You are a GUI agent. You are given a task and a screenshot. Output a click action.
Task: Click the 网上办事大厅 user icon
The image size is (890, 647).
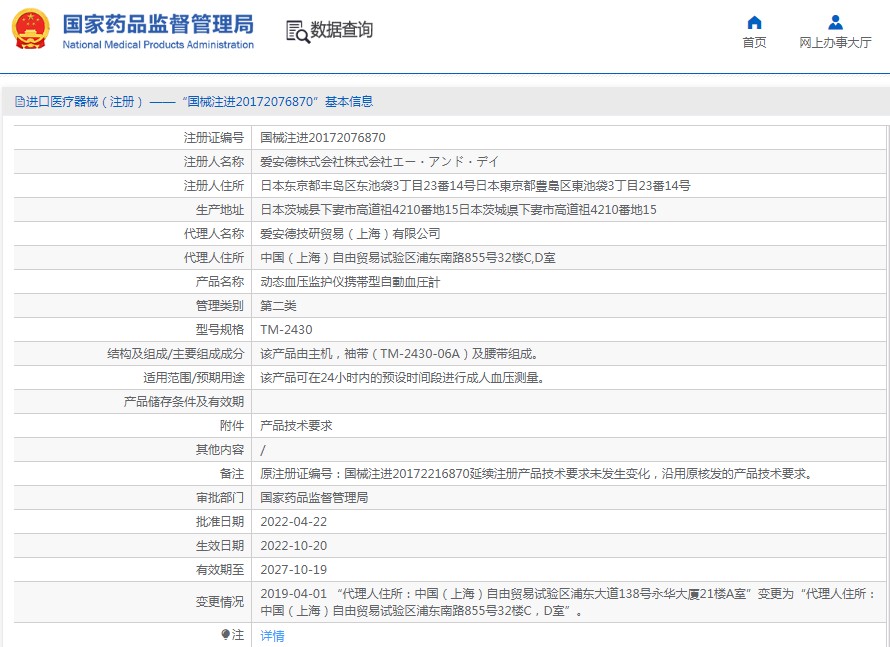point(835,22)
